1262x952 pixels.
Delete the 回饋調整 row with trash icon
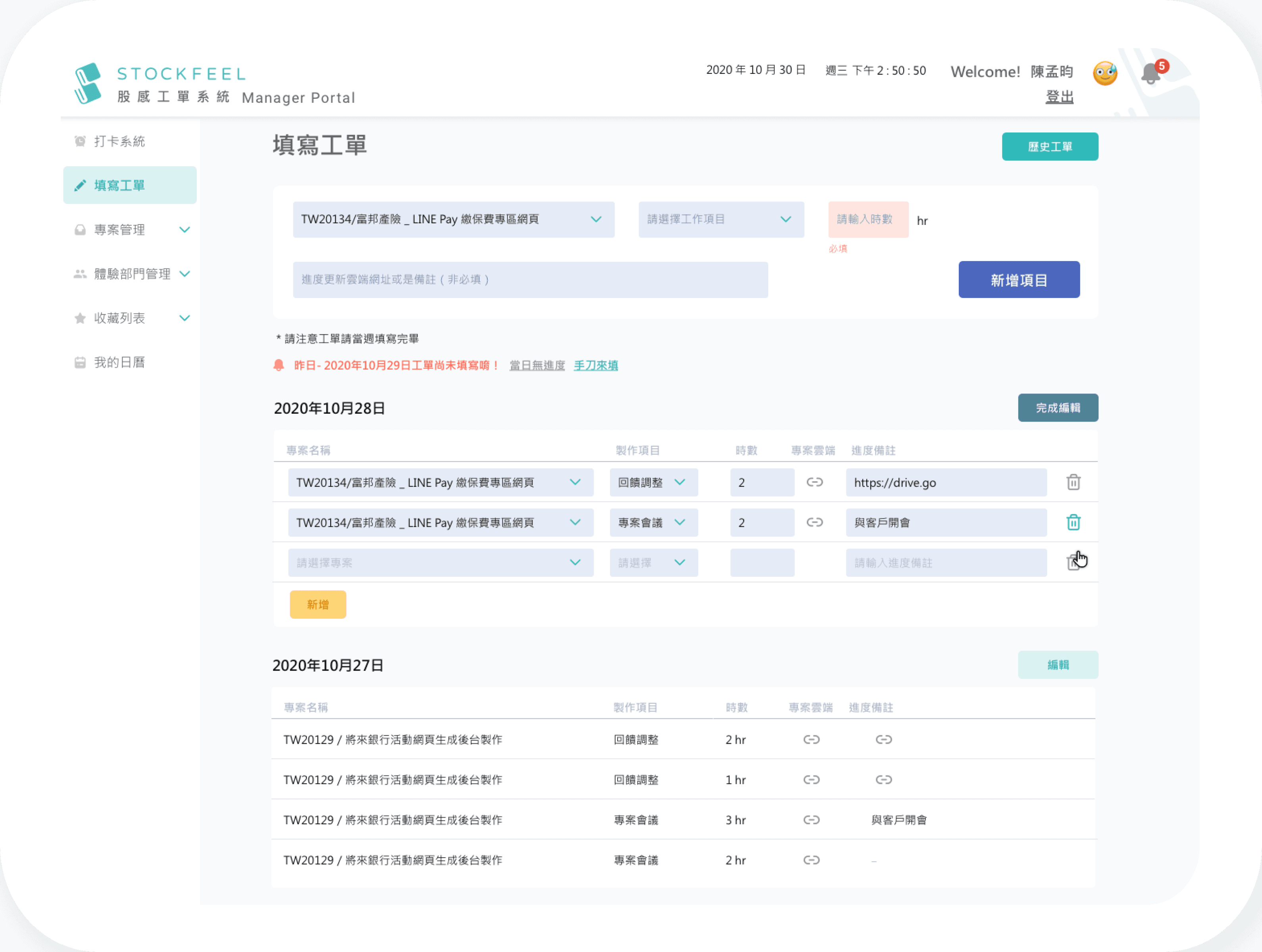[x=1073, y=483]
